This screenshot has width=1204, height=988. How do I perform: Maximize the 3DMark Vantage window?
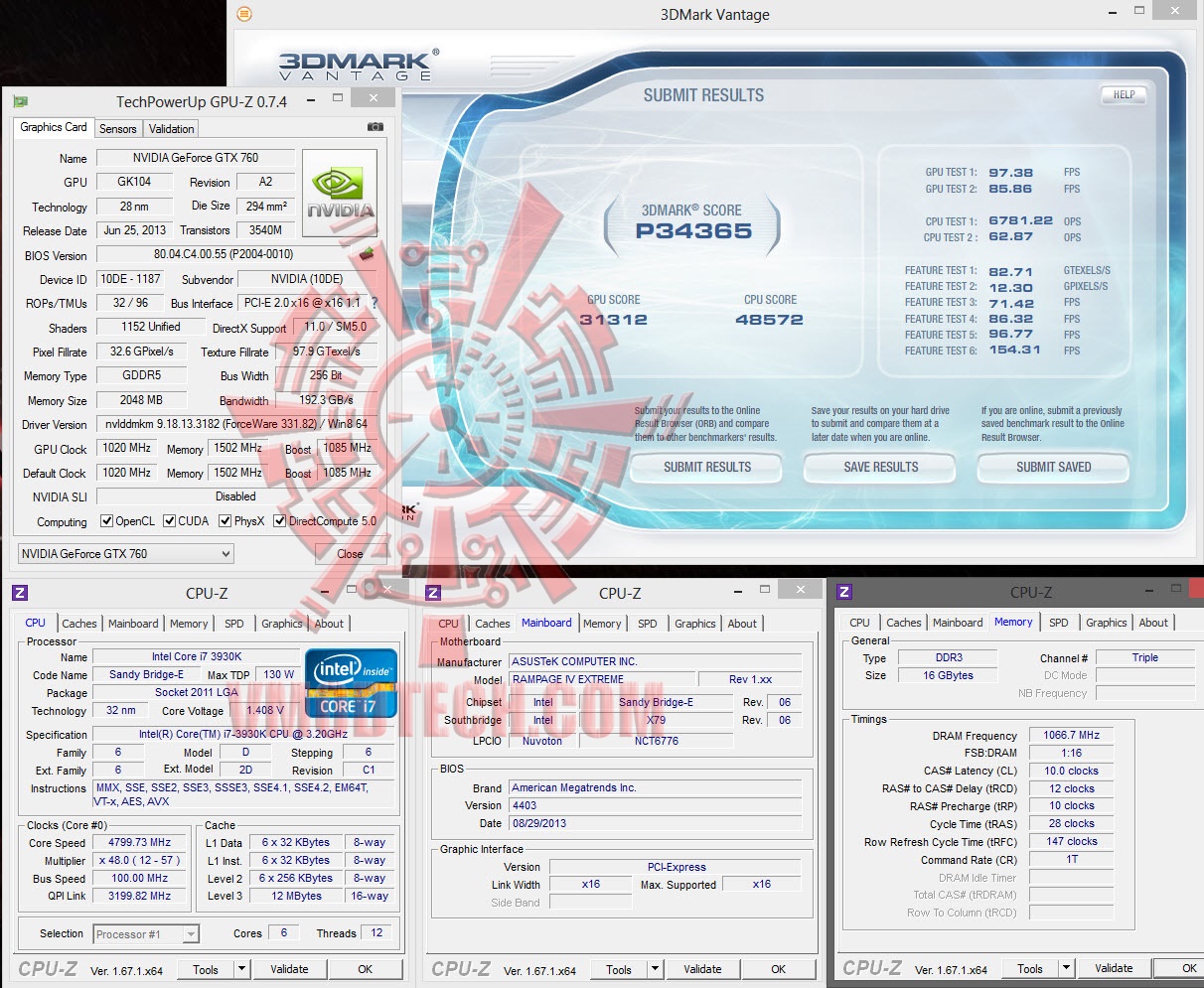[x=1139, y=11]
